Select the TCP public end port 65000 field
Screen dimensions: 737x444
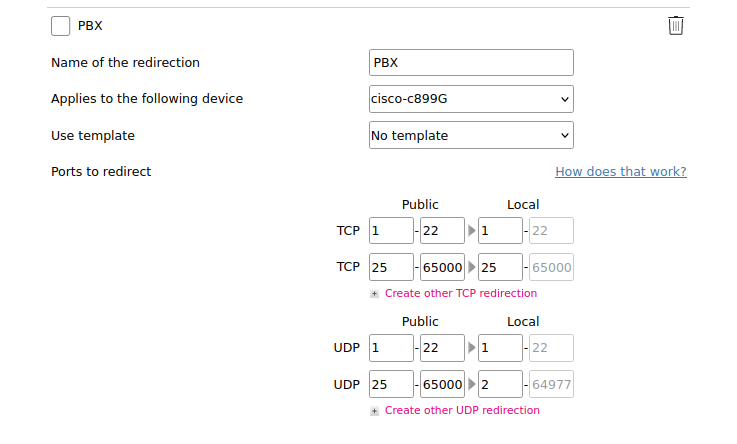point(442,267)
